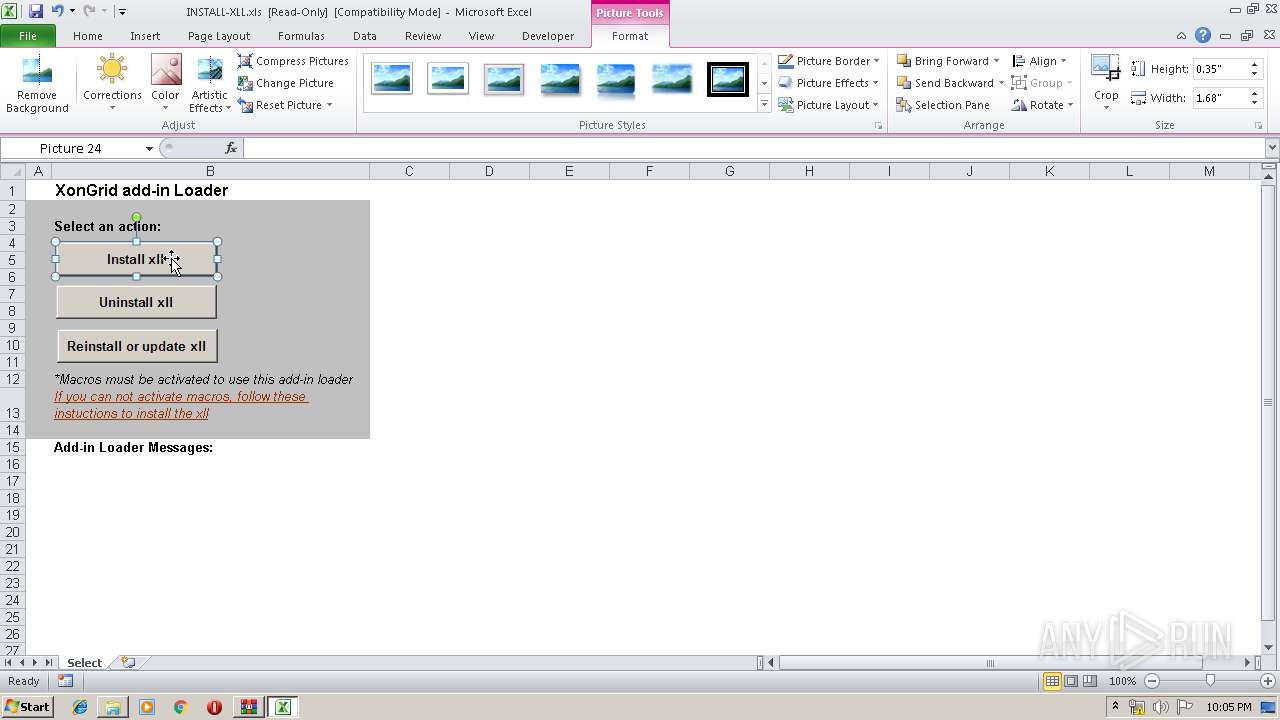Open the Selection Pane
The width and height of the screenshot is (1280, 720).
943,105
